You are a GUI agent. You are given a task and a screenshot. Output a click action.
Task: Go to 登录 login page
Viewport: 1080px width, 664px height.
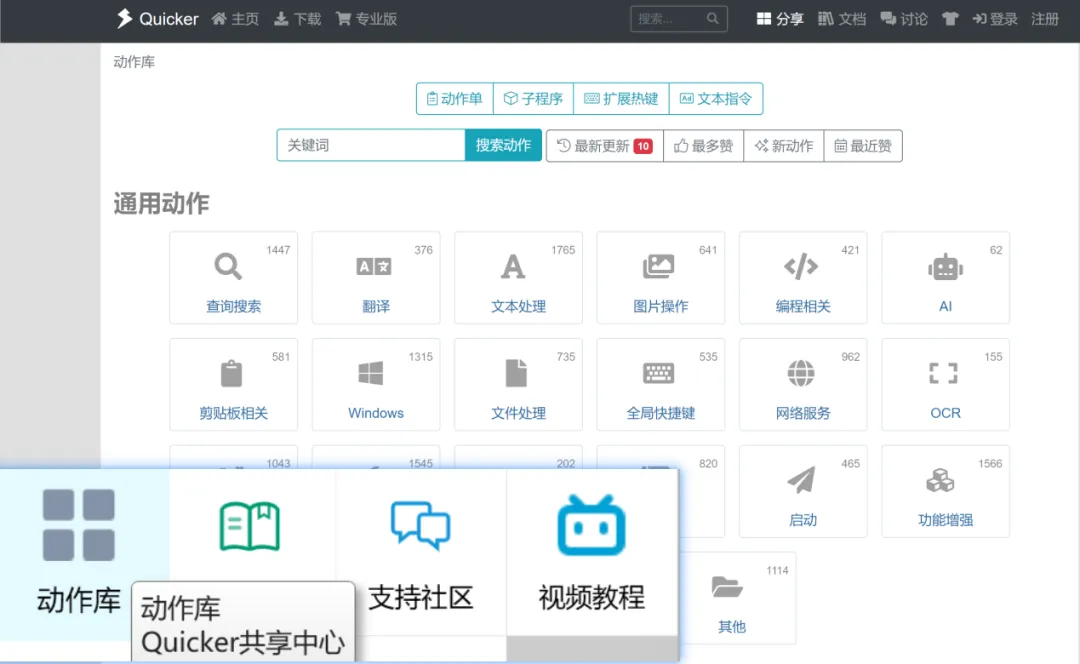995,19
